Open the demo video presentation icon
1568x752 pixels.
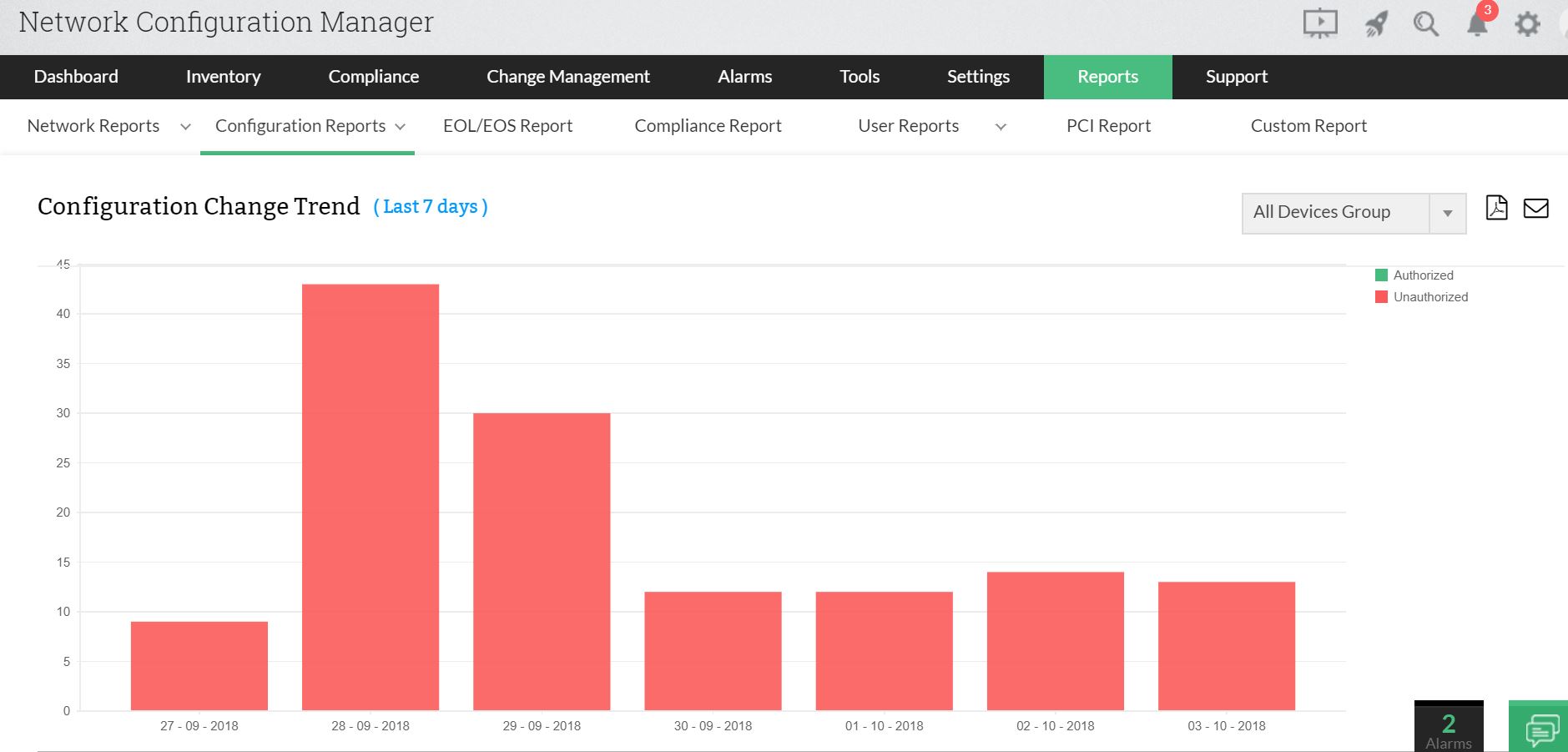[x=1320, y=23]
